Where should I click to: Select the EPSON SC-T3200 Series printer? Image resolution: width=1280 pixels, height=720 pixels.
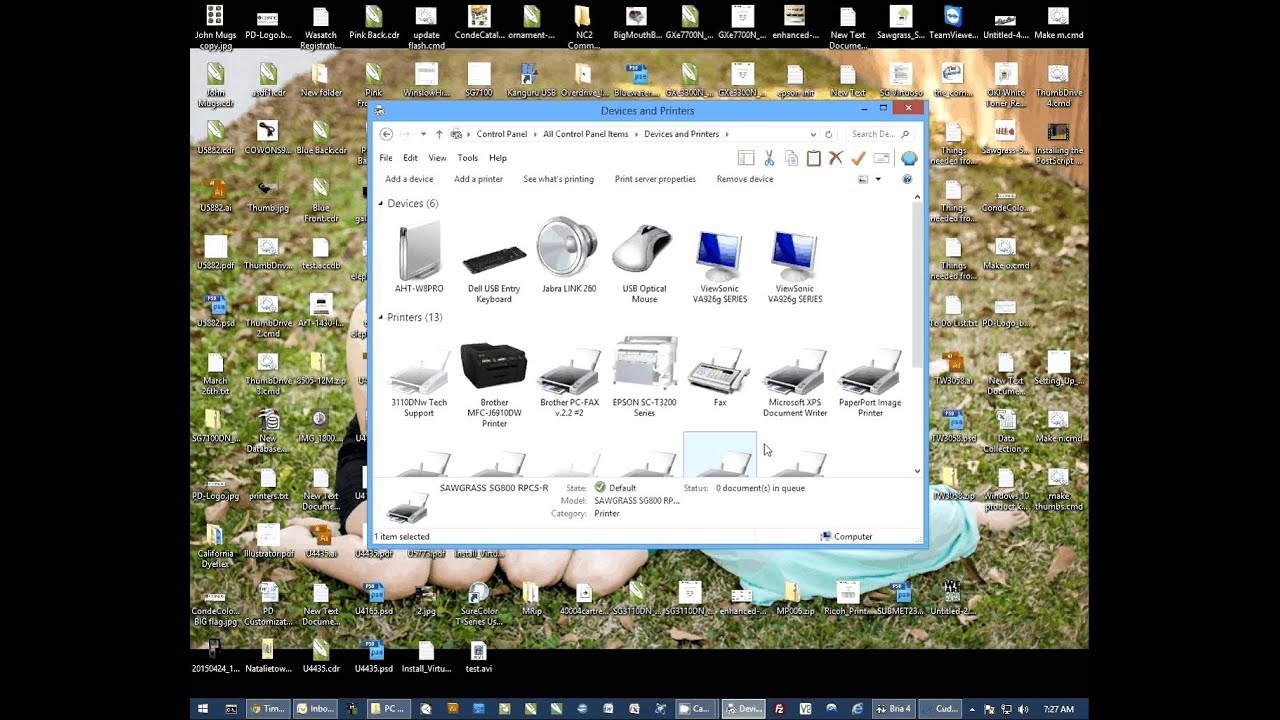pos(645,378)
